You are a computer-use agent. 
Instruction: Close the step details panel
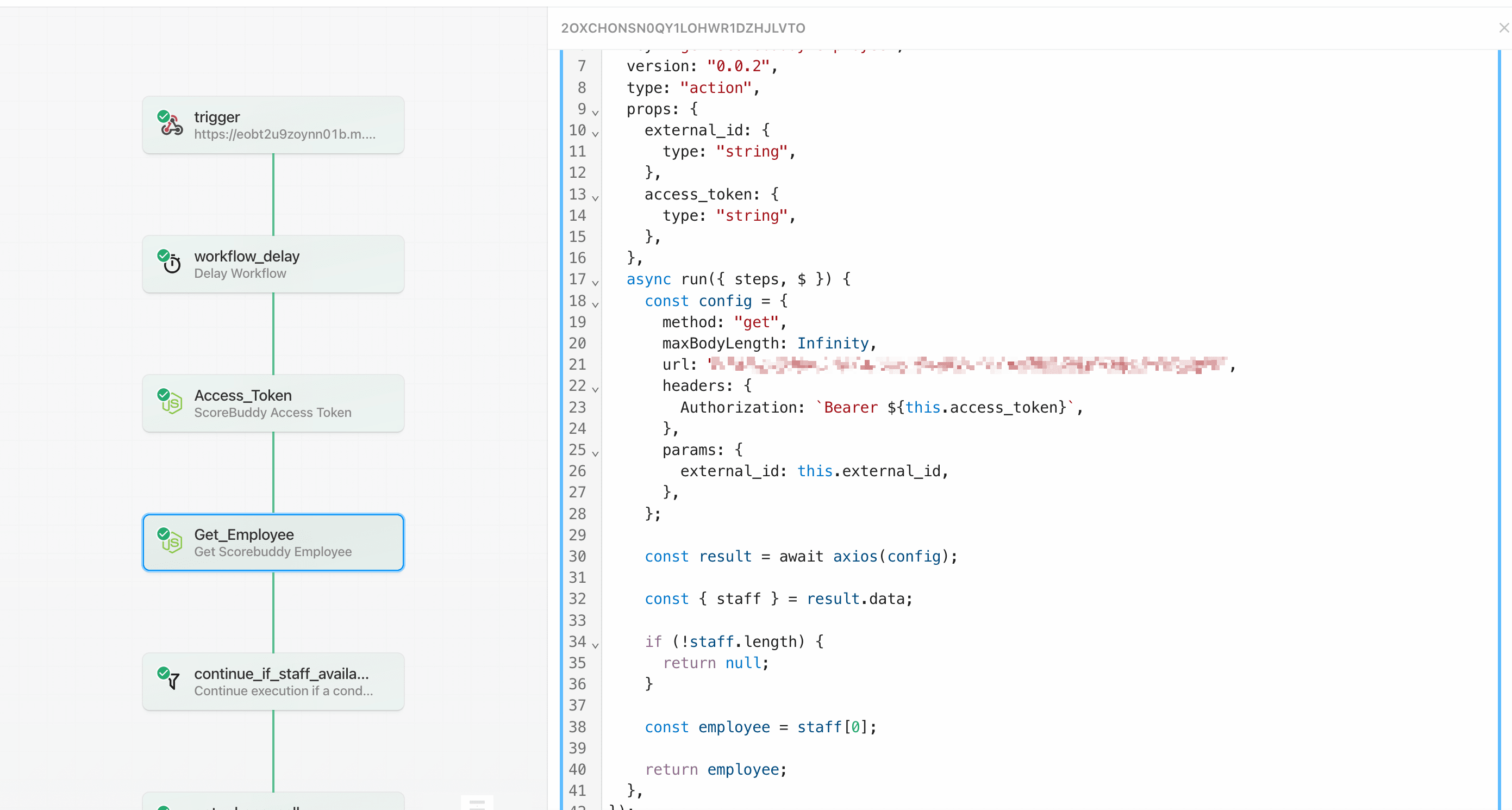(x=1503, y=28)
